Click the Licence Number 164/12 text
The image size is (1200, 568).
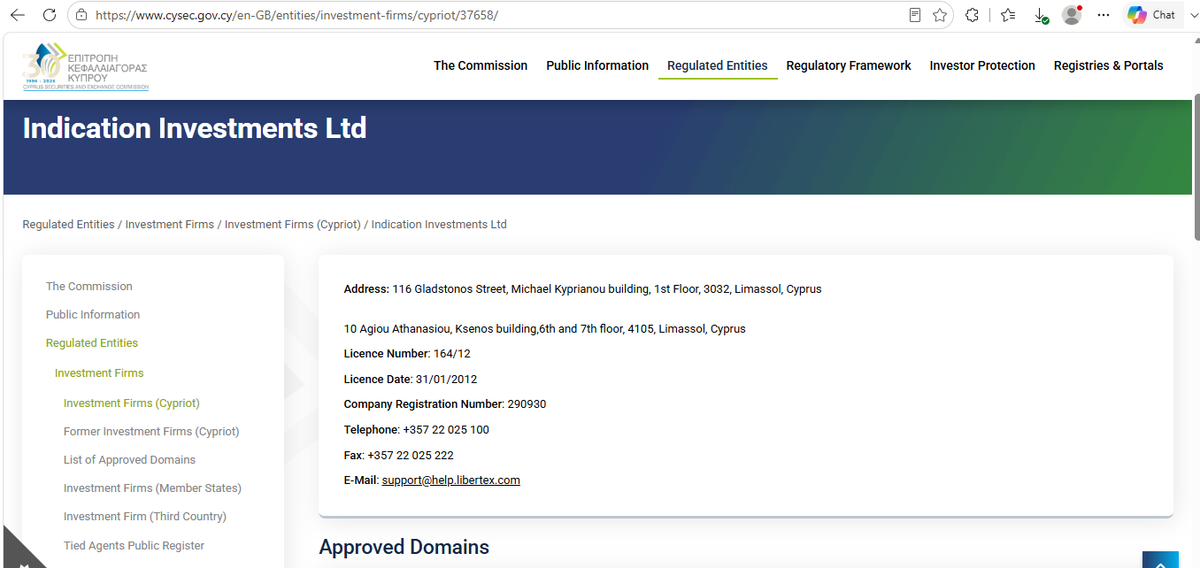(407, 354)
